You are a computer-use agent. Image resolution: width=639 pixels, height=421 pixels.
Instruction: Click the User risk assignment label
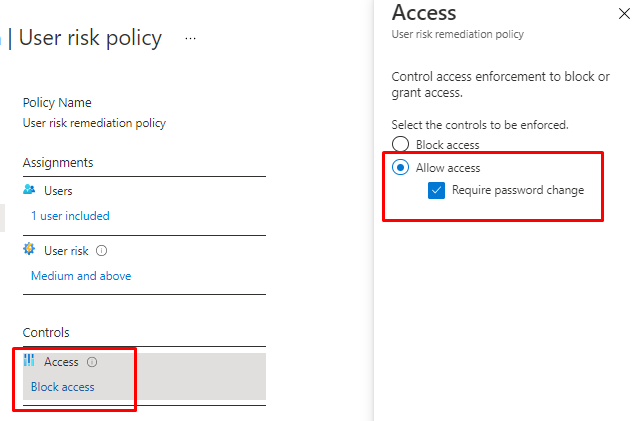68,251
